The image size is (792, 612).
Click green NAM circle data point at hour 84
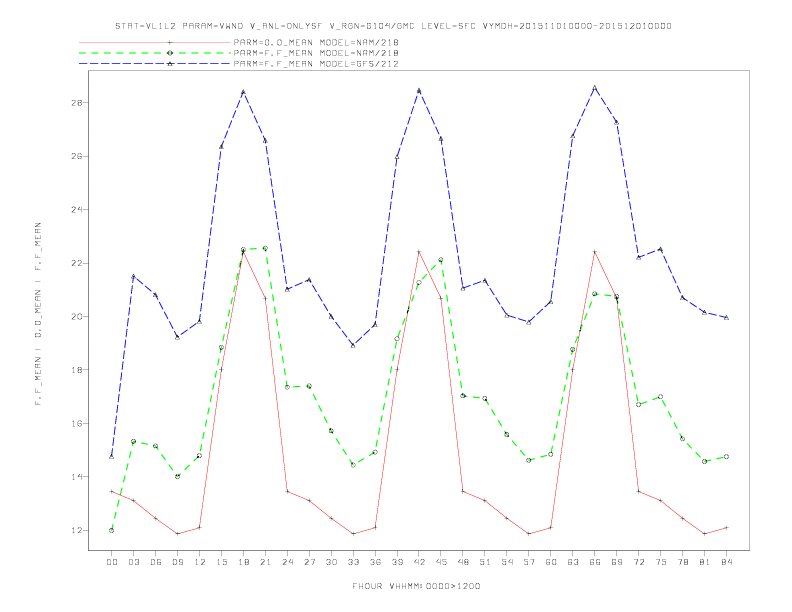[x=726, y=456]
